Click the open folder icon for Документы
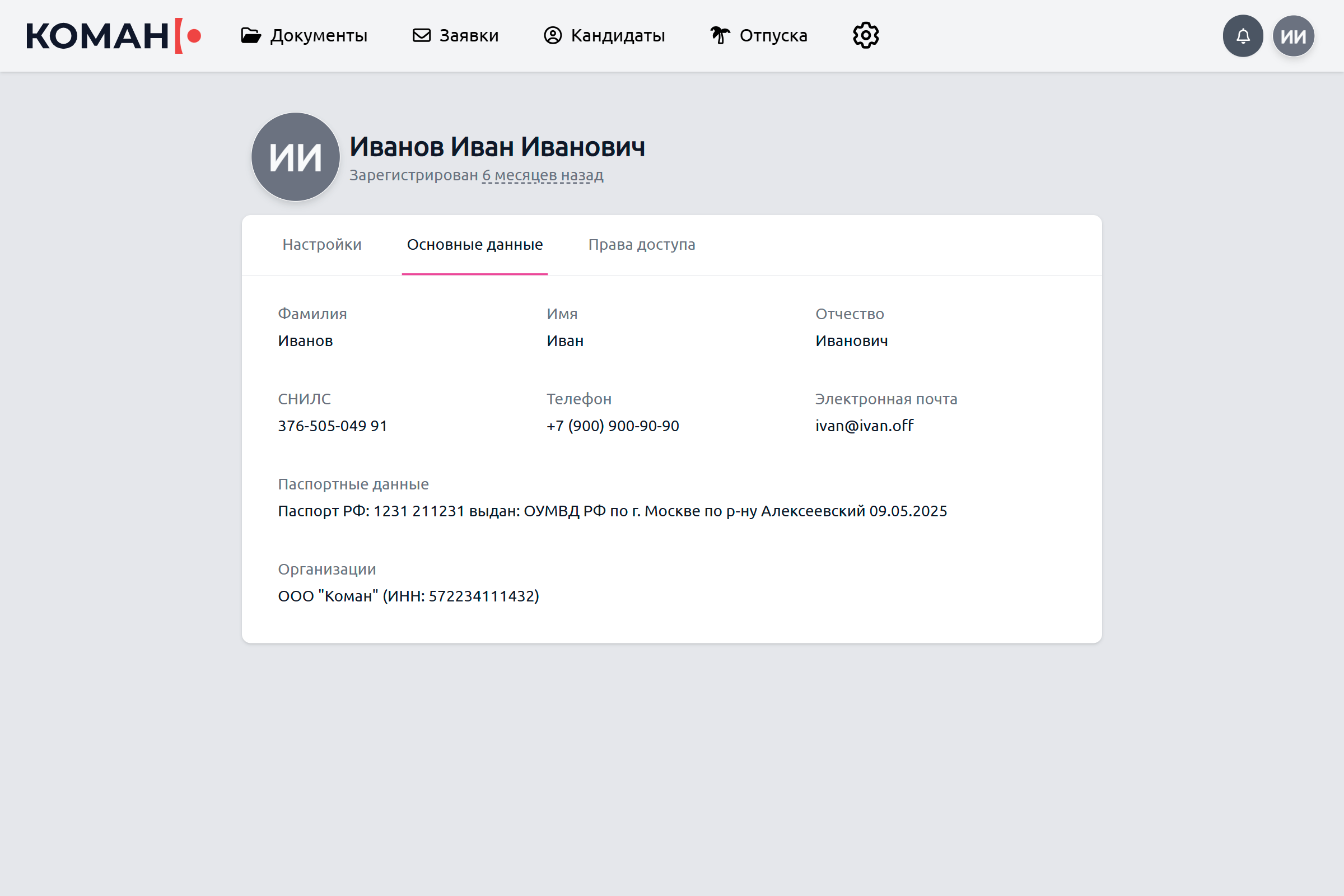Viewport: 1344px width, 896px height. (x=250, y=35)
